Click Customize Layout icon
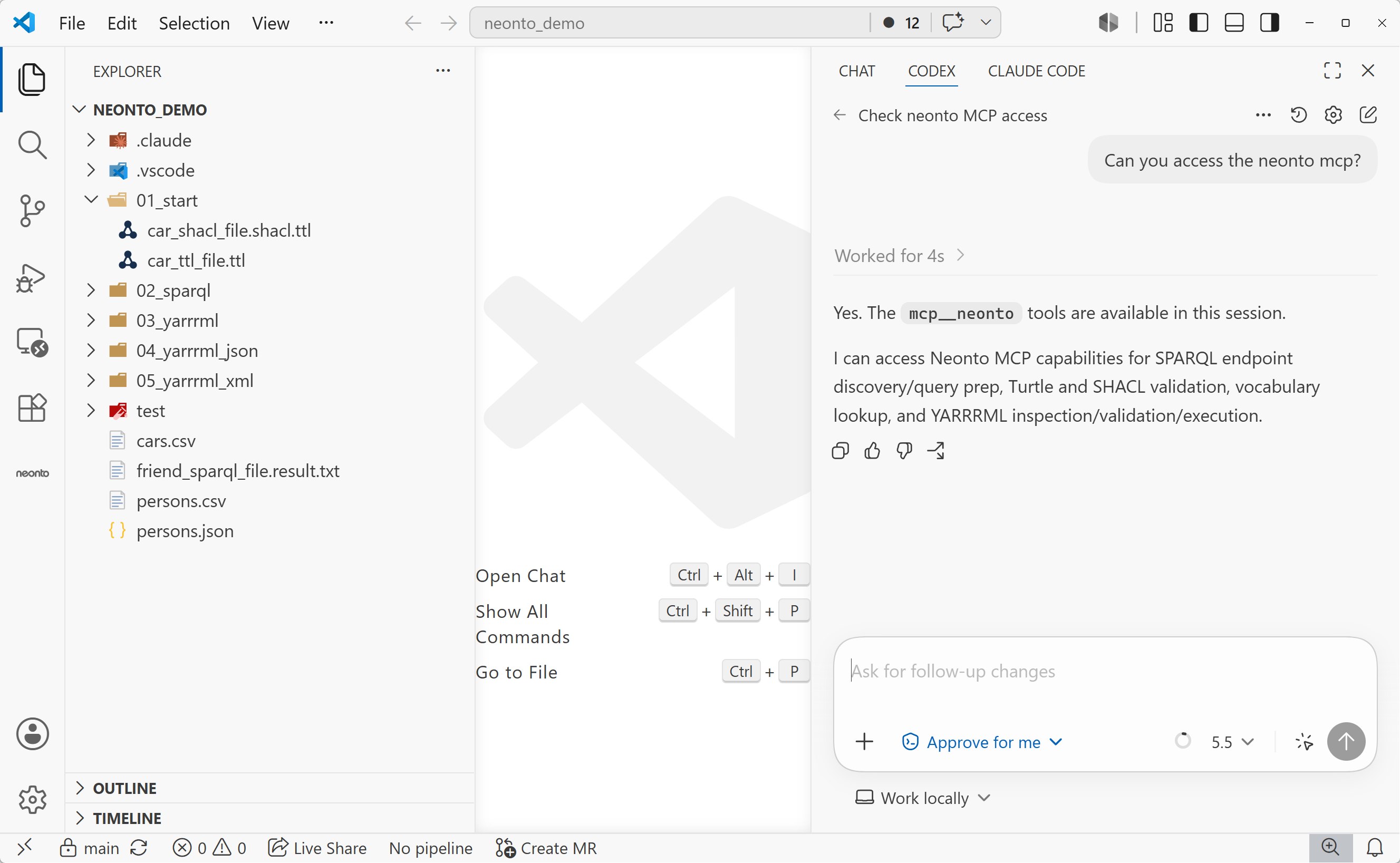 pyautogui.click(x=1163, y=23)
